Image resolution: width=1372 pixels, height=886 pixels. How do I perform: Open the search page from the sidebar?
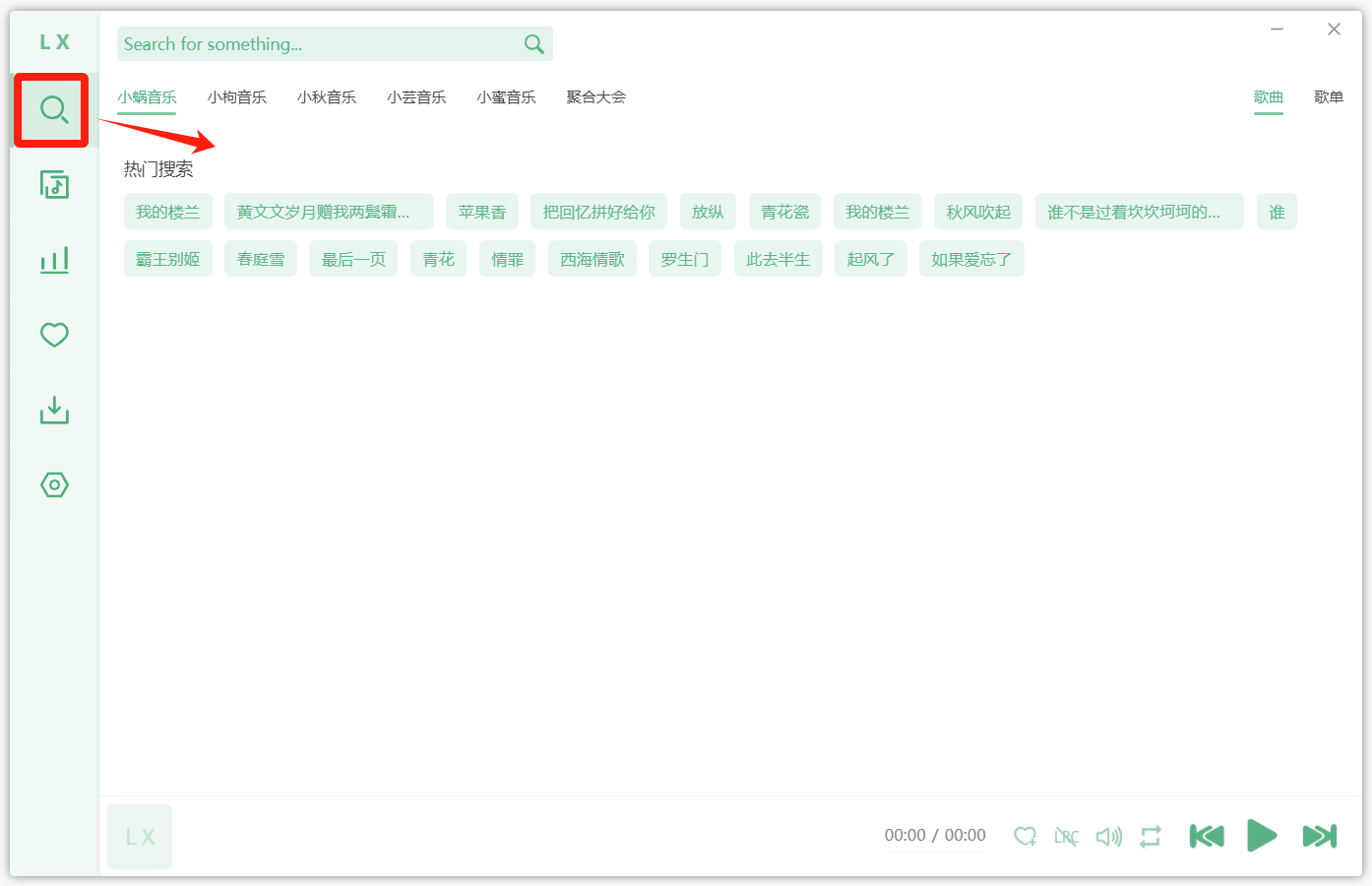click(53, 109)
